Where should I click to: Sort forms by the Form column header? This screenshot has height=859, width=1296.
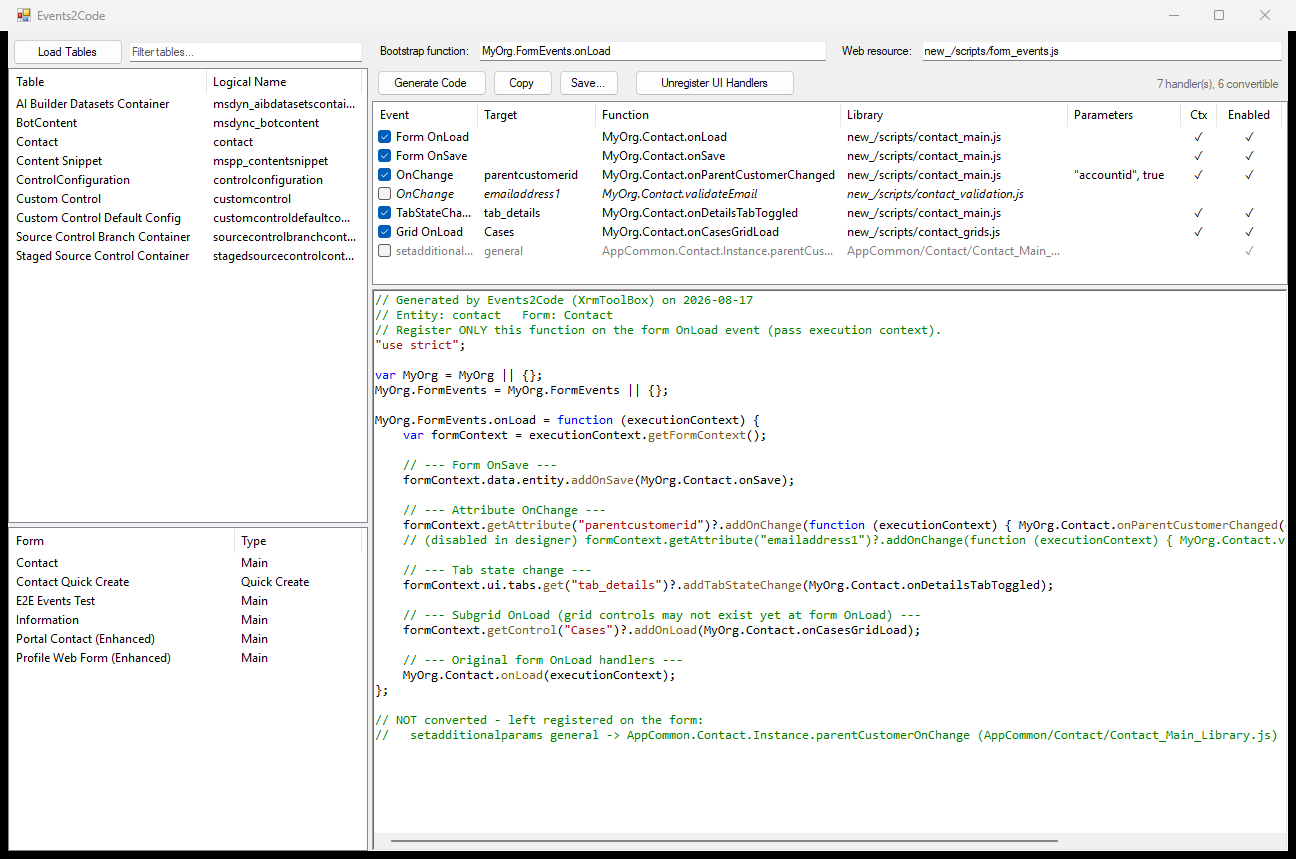pos(122,541)
